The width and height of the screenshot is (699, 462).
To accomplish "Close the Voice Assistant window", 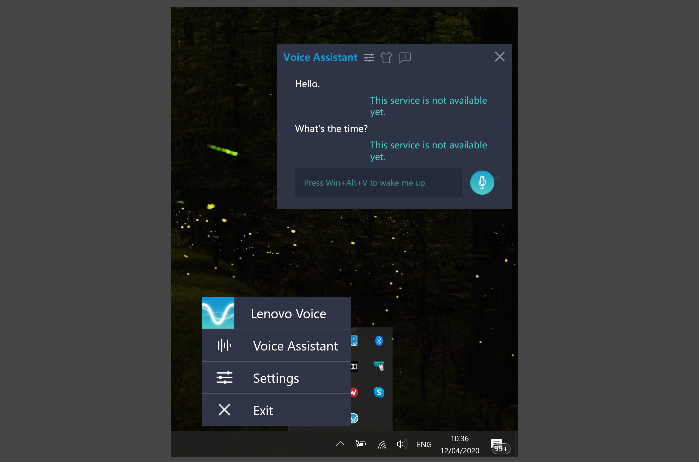I will (499, 57).
